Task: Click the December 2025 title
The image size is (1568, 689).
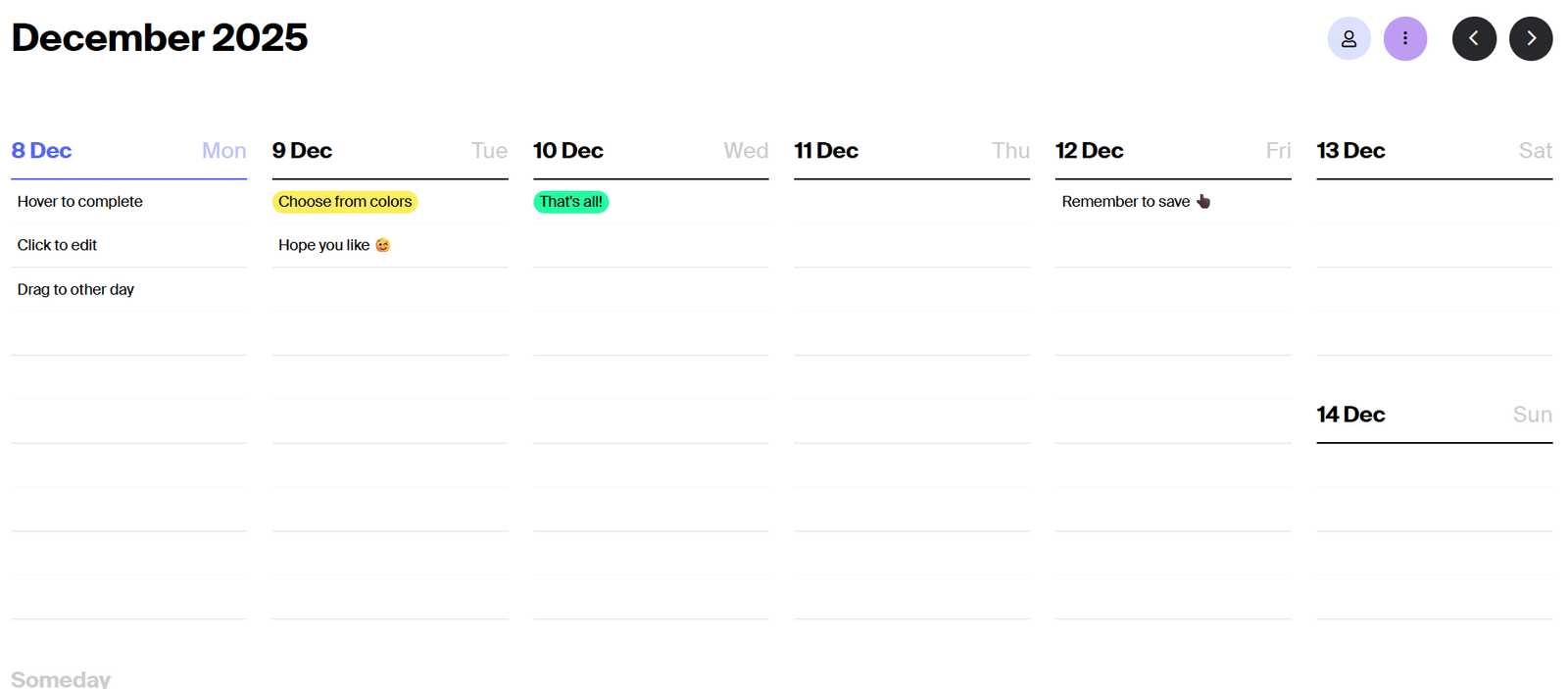Action: click(160, 38)
